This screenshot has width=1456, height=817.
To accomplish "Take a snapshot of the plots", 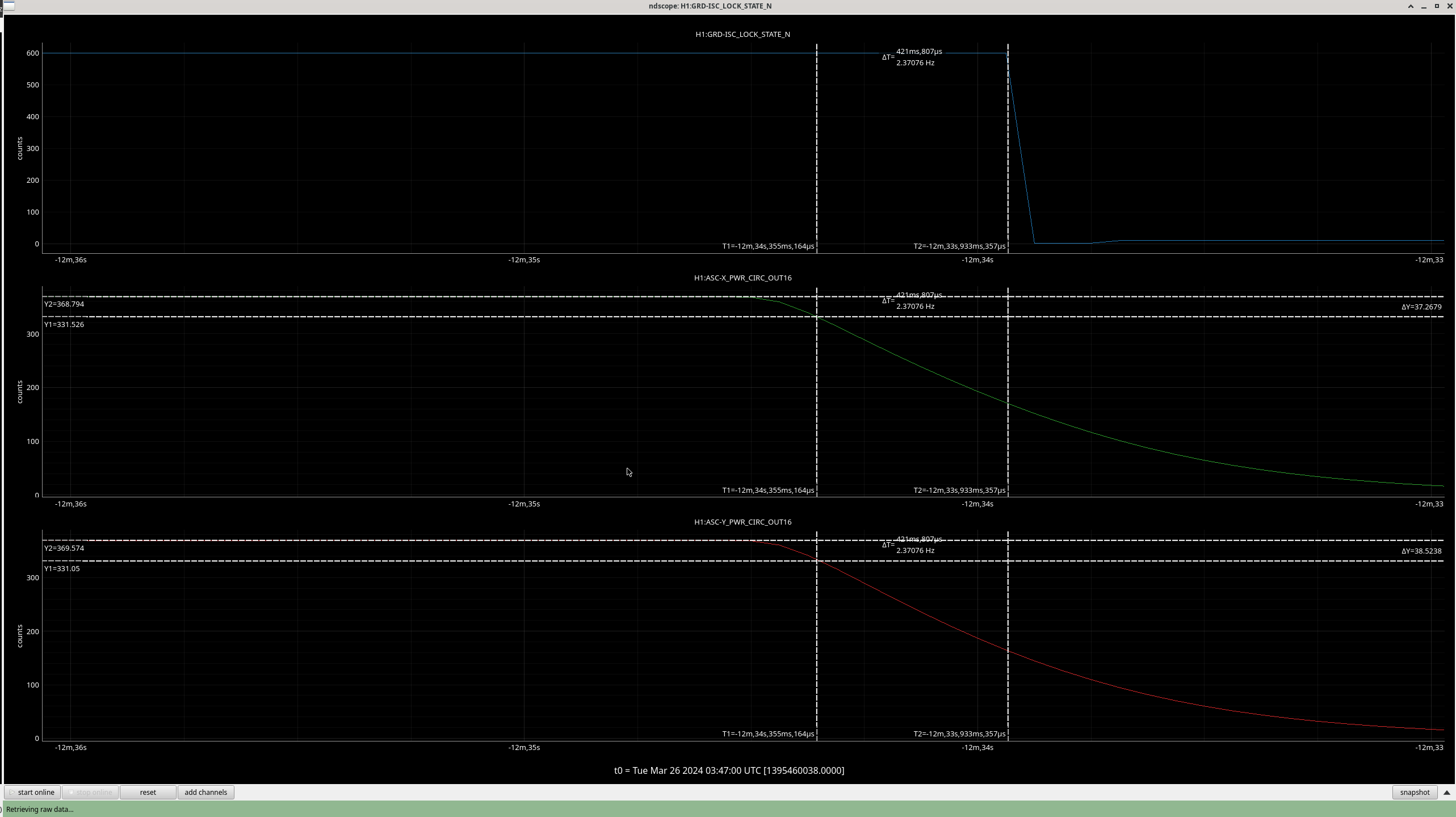I will click(x=1414, y=792).
